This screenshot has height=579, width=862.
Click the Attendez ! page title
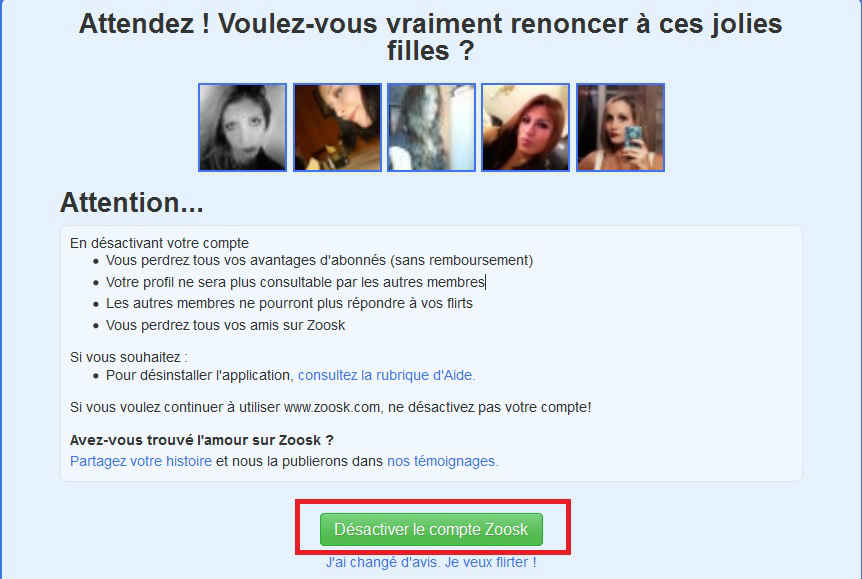(x=430, y=37)
